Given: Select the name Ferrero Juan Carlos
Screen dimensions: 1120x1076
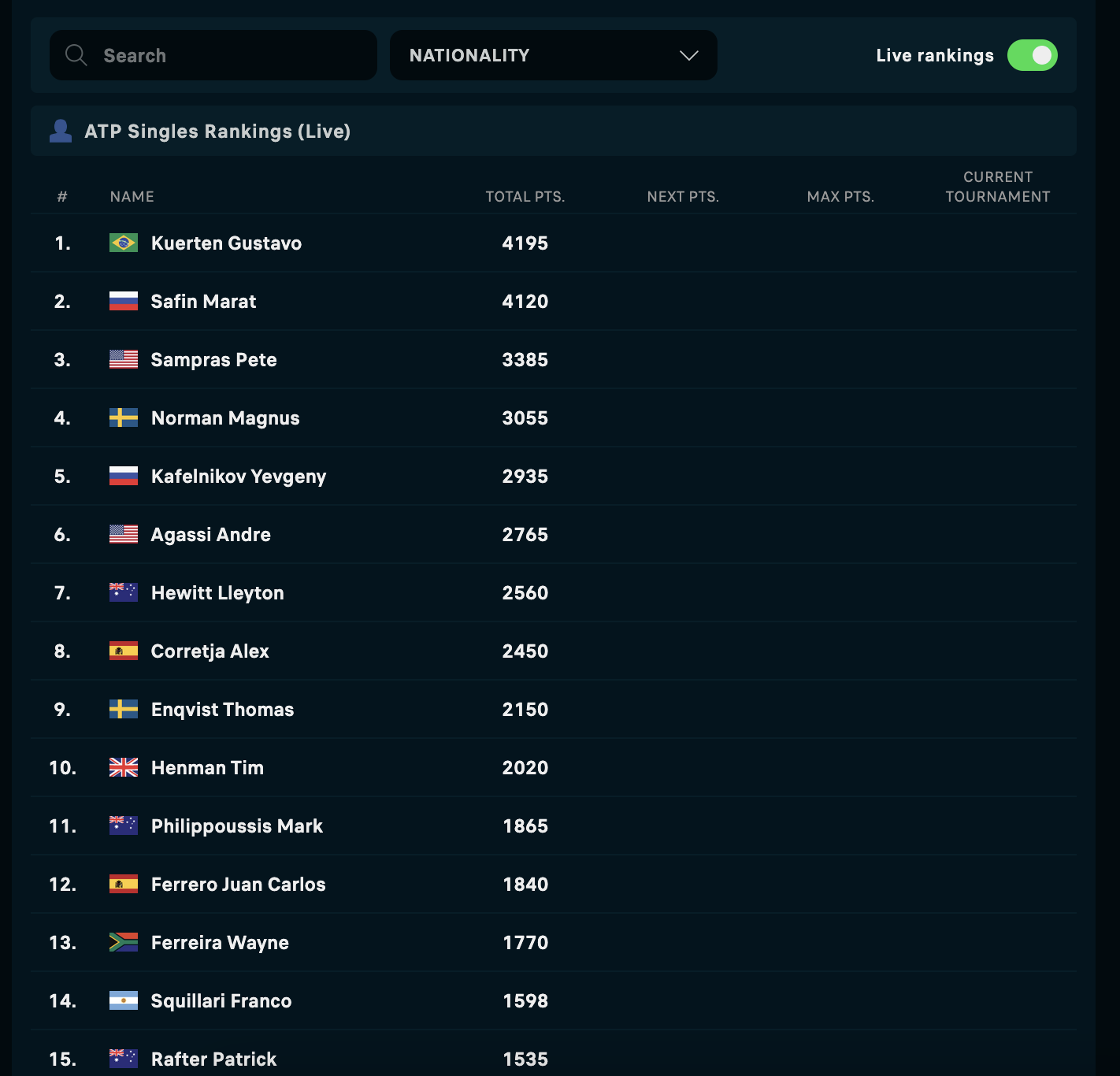Looking at the screenshot, I should (238, 885).
